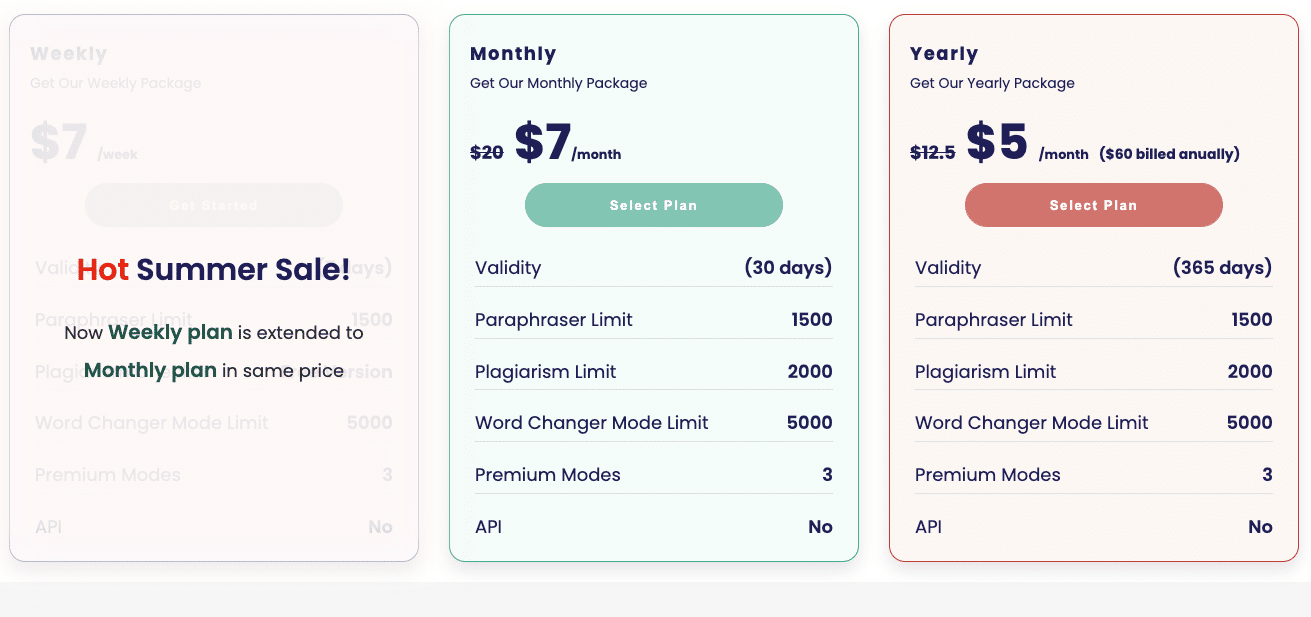Click Validity row in Monthly card
Screen dimensions: 1311x617
pos(654,267)
